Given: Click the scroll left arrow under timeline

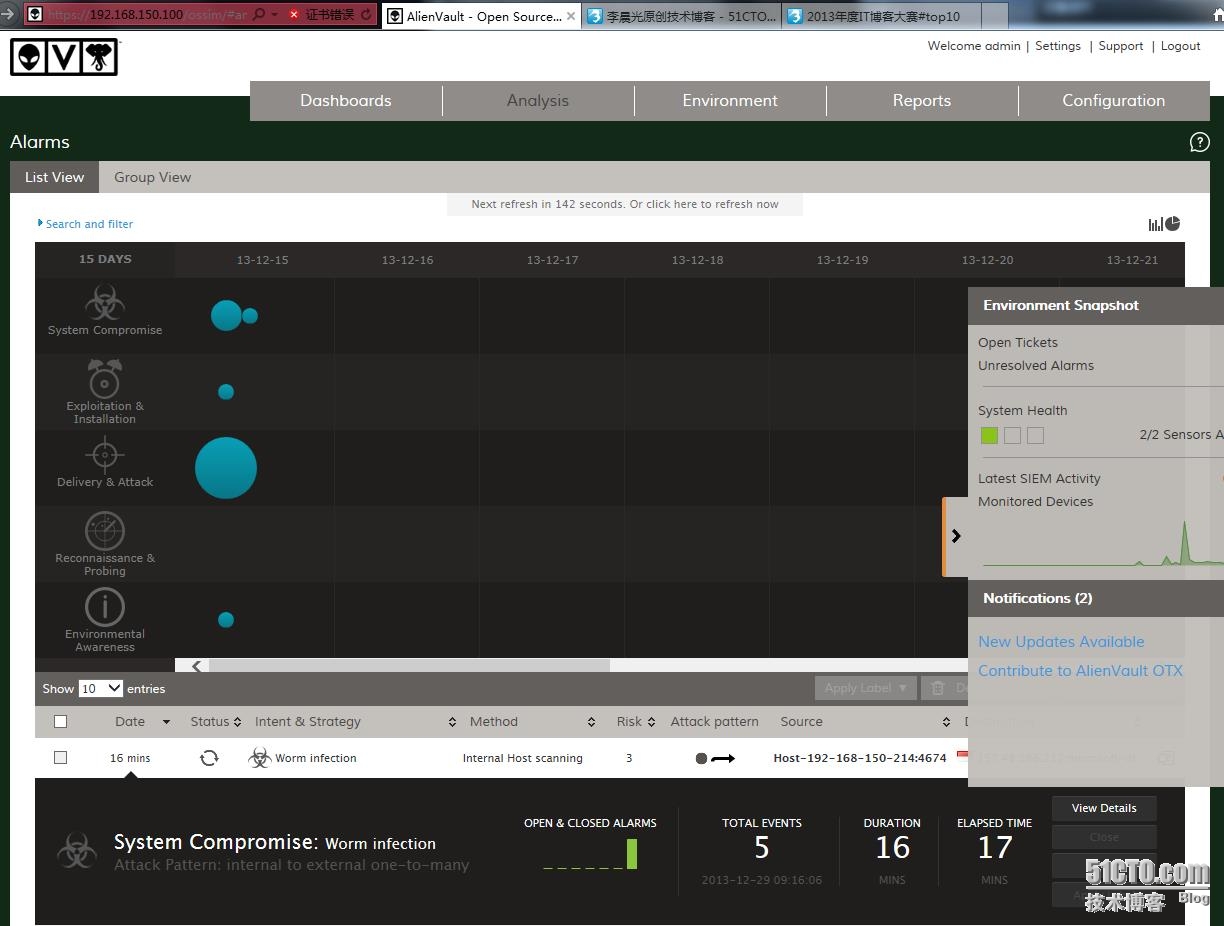Looking at the screenshot, I should pyautogui.click(x=197, y=666).
